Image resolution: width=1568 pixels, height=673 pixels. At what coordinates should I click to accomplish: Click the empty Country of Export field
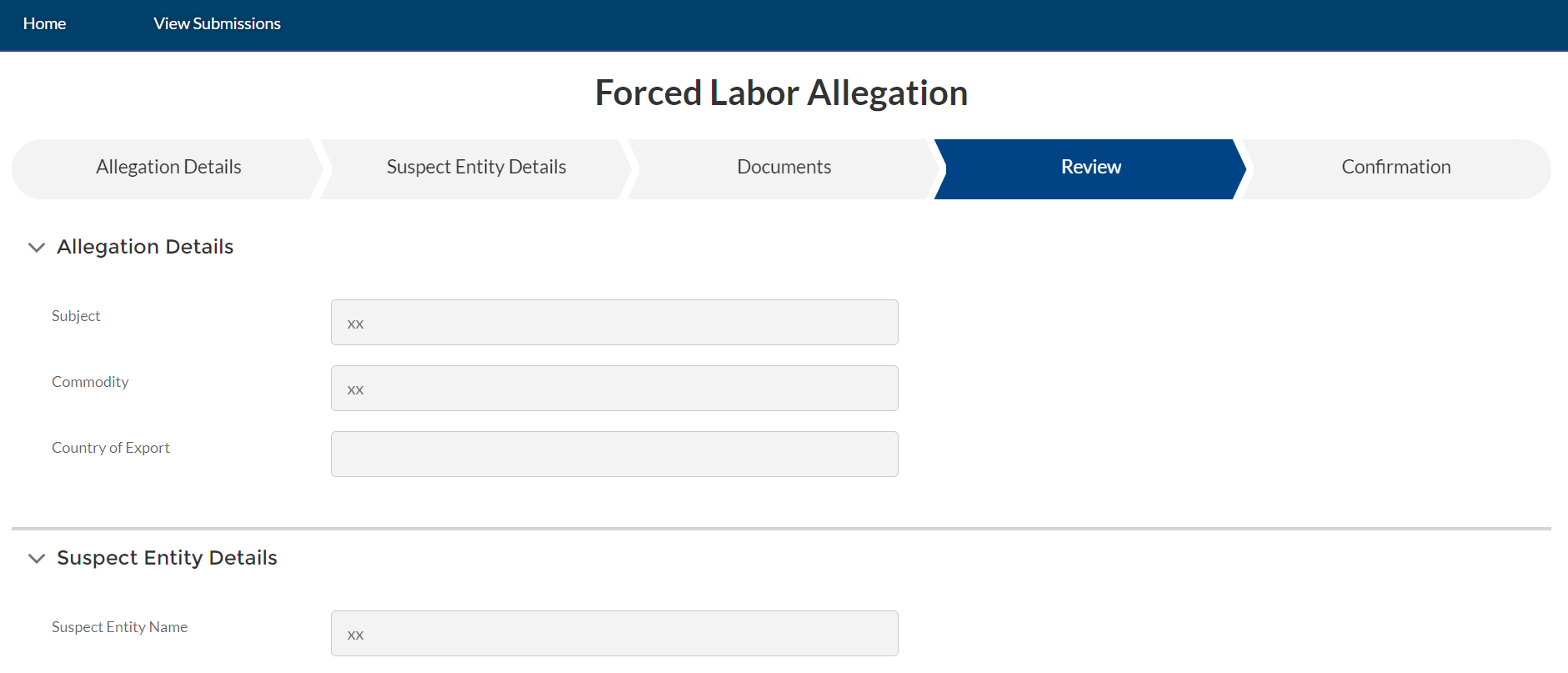[614, 455]
